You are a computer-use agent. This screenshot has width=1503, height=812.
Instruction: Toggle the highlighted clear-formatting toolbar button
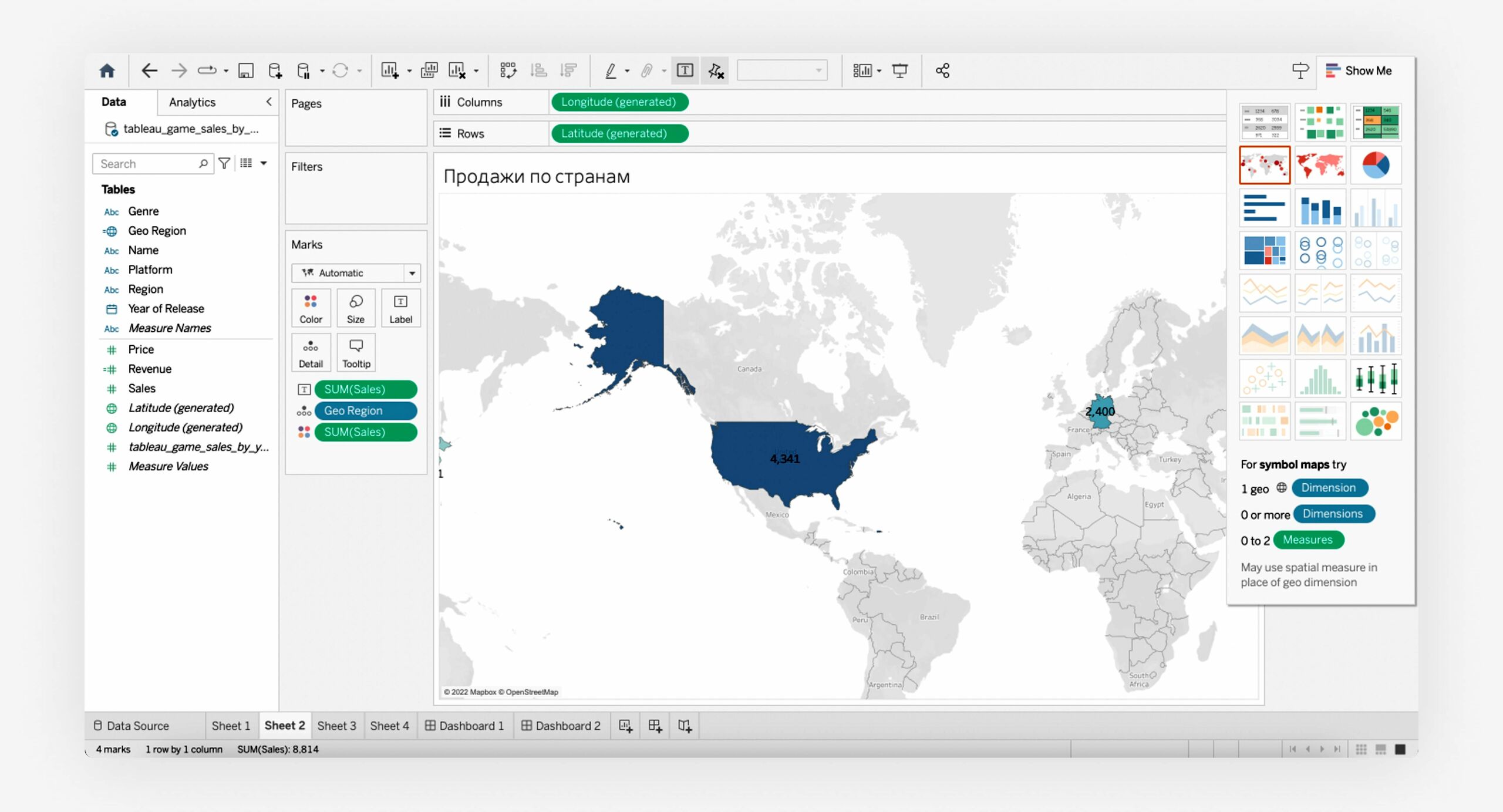pos(716,71)
